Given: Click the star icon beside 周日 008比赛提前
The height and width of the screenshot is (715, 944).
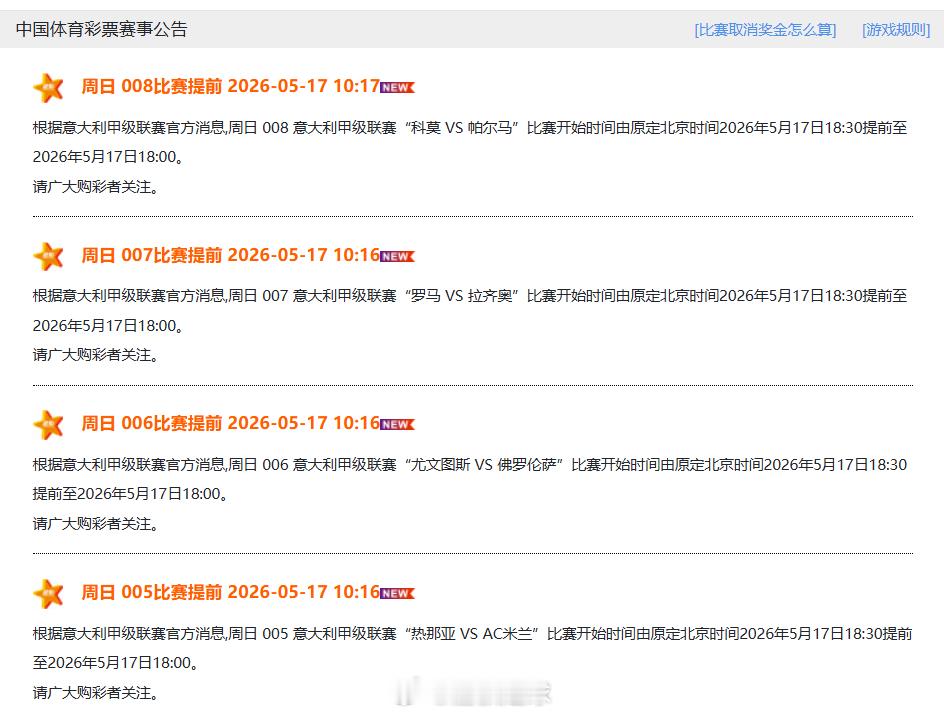Looking at the screenshot, I should coord(49,88).
